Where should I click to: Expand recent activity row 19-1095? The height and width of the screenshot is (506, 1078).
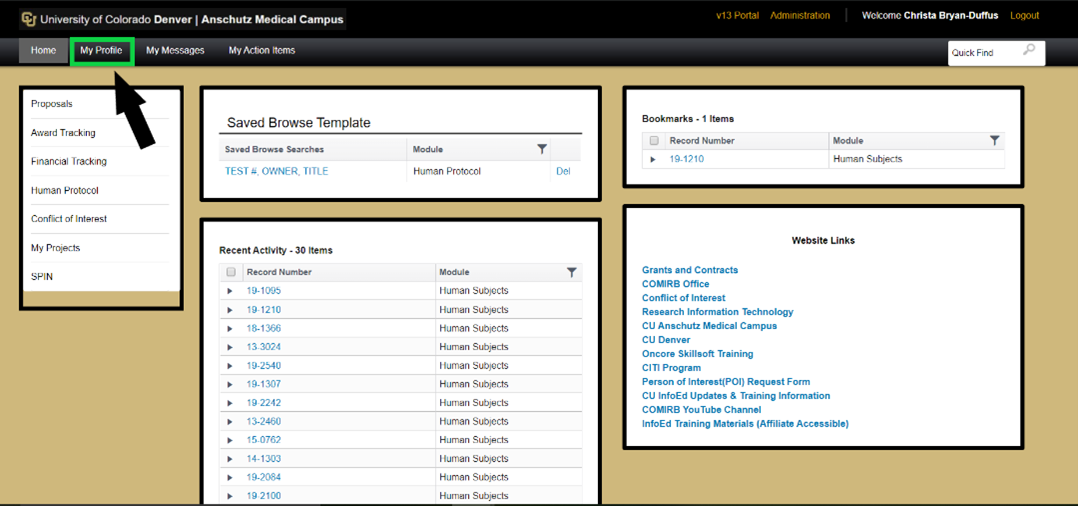click(x=230, y=291)
